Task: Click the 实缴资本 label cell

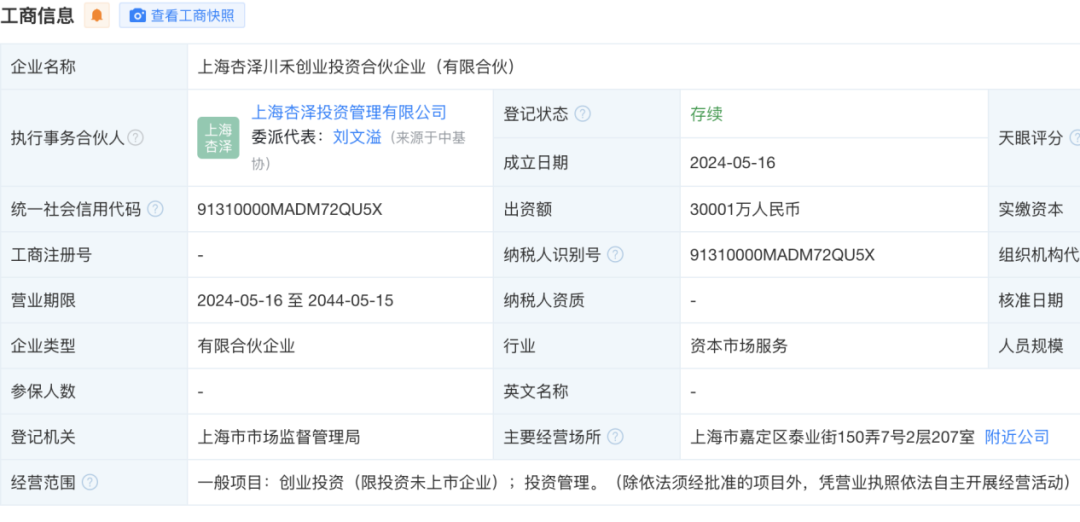Action: click(1034, 209)
